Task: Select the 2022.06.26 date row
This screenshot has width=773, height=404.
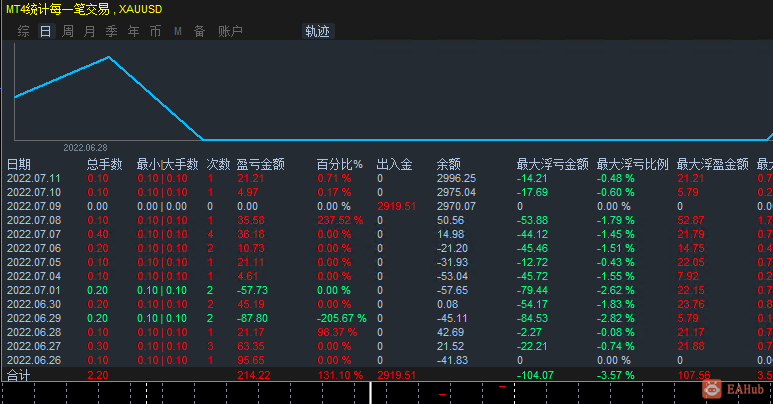Action: 34,360
